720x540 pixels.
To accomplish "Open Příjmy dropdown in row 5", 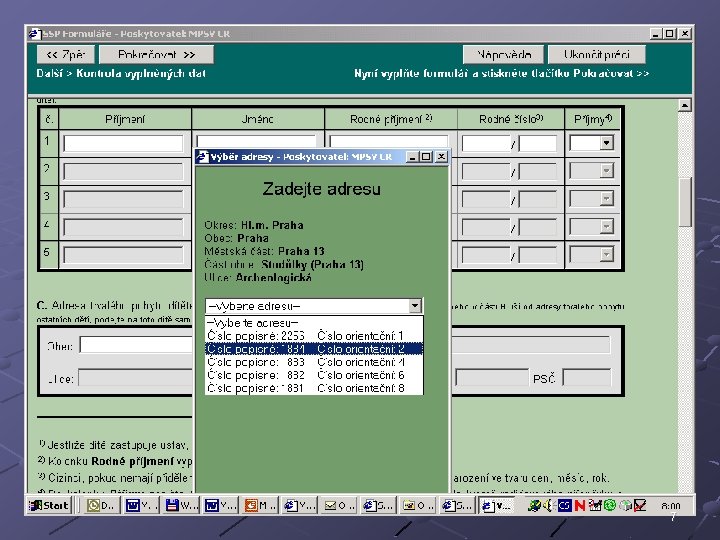I will click(606, 254).
